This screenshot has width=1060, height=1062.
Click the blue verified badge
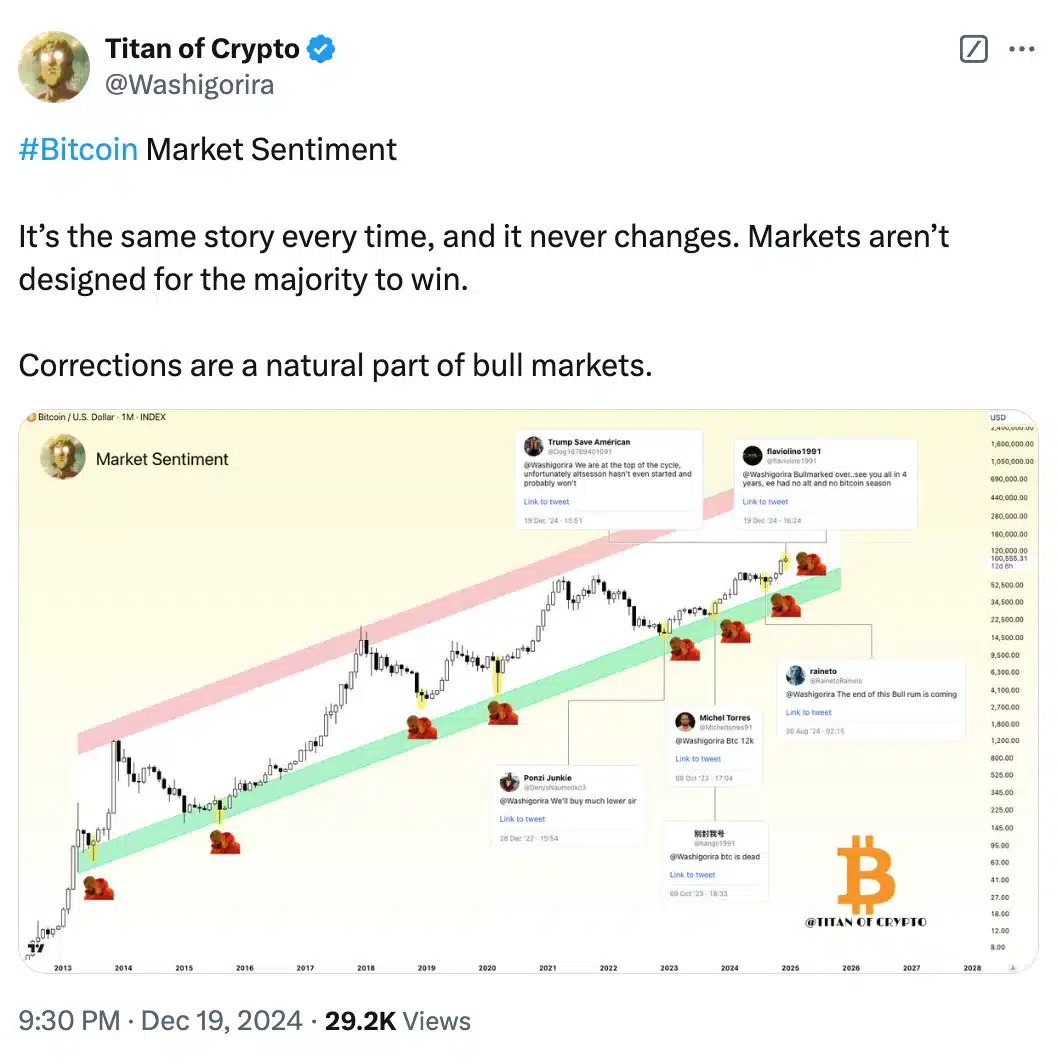pyautogui.click(x=321, y=49)
